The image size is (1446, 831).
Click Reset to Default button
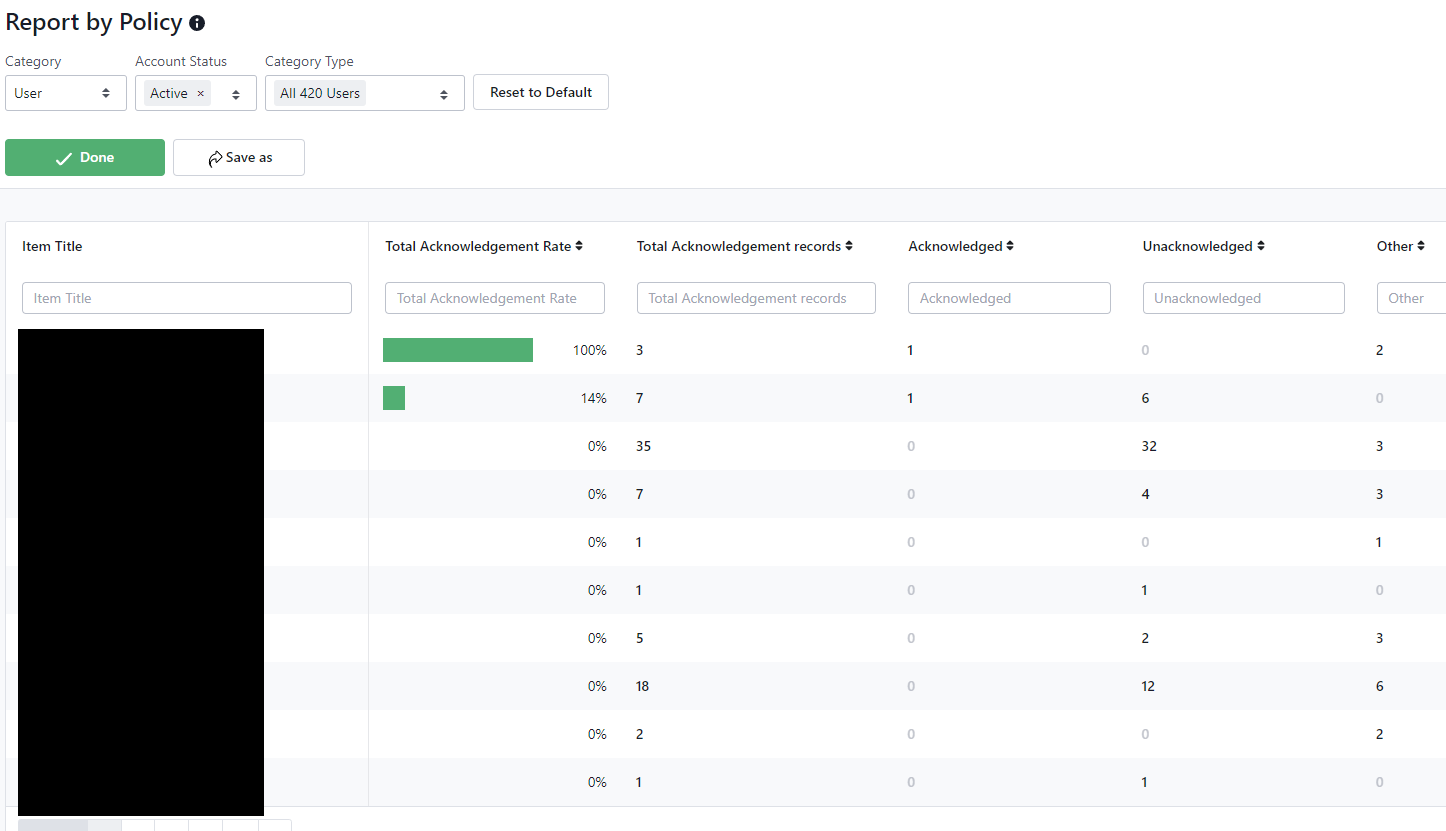pyautogui.click(x=541, y=92)
